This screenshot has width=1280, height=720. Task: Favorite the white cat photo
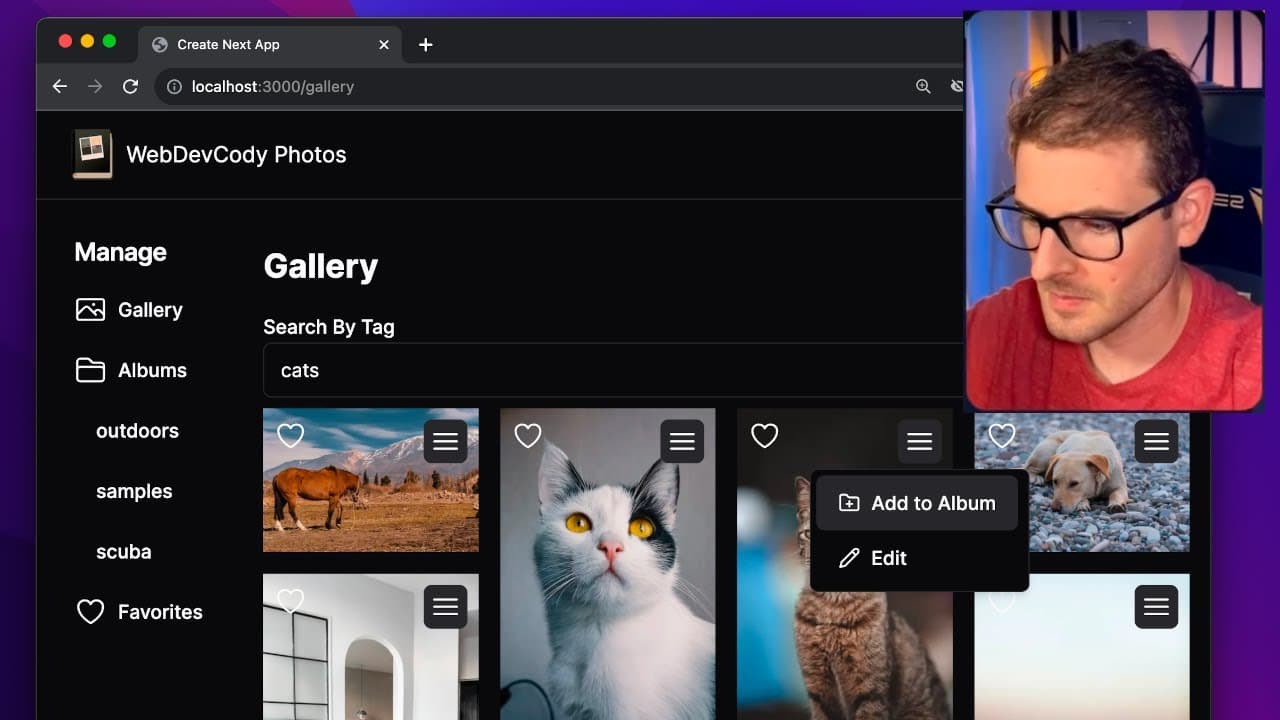coord(527,435)
